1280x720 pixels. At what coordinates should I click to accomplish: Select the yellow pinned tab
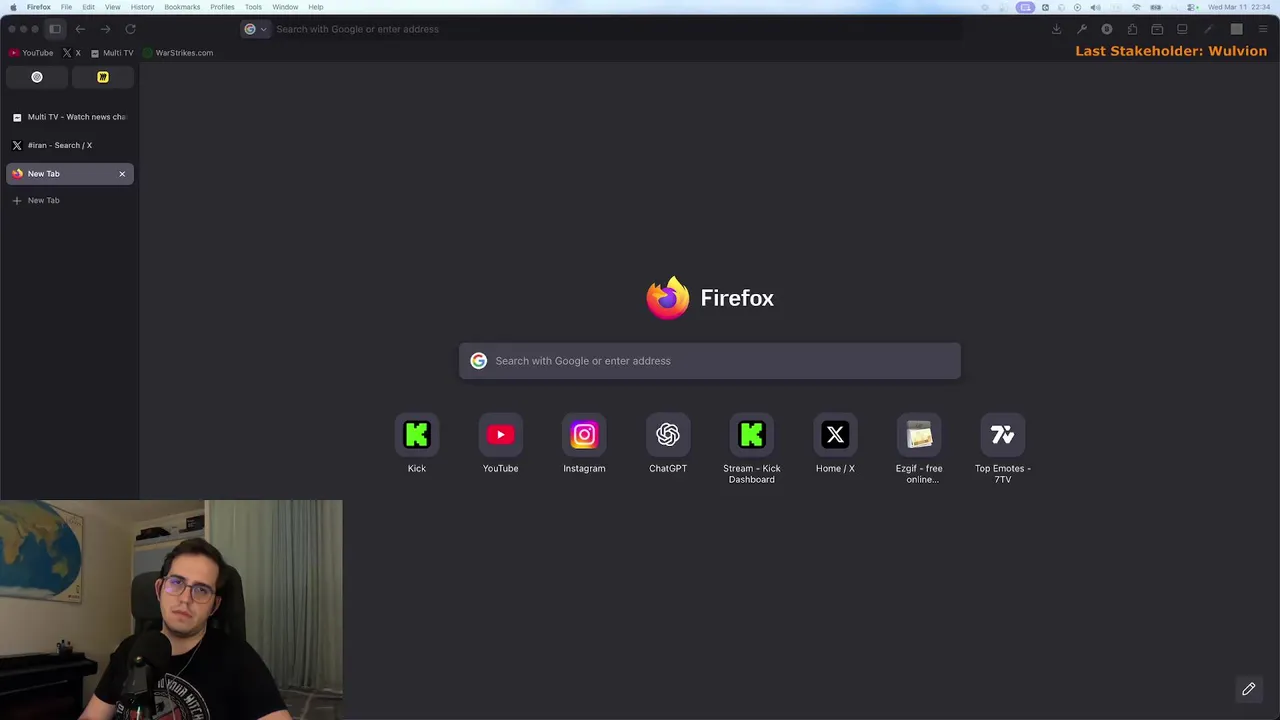102,77
